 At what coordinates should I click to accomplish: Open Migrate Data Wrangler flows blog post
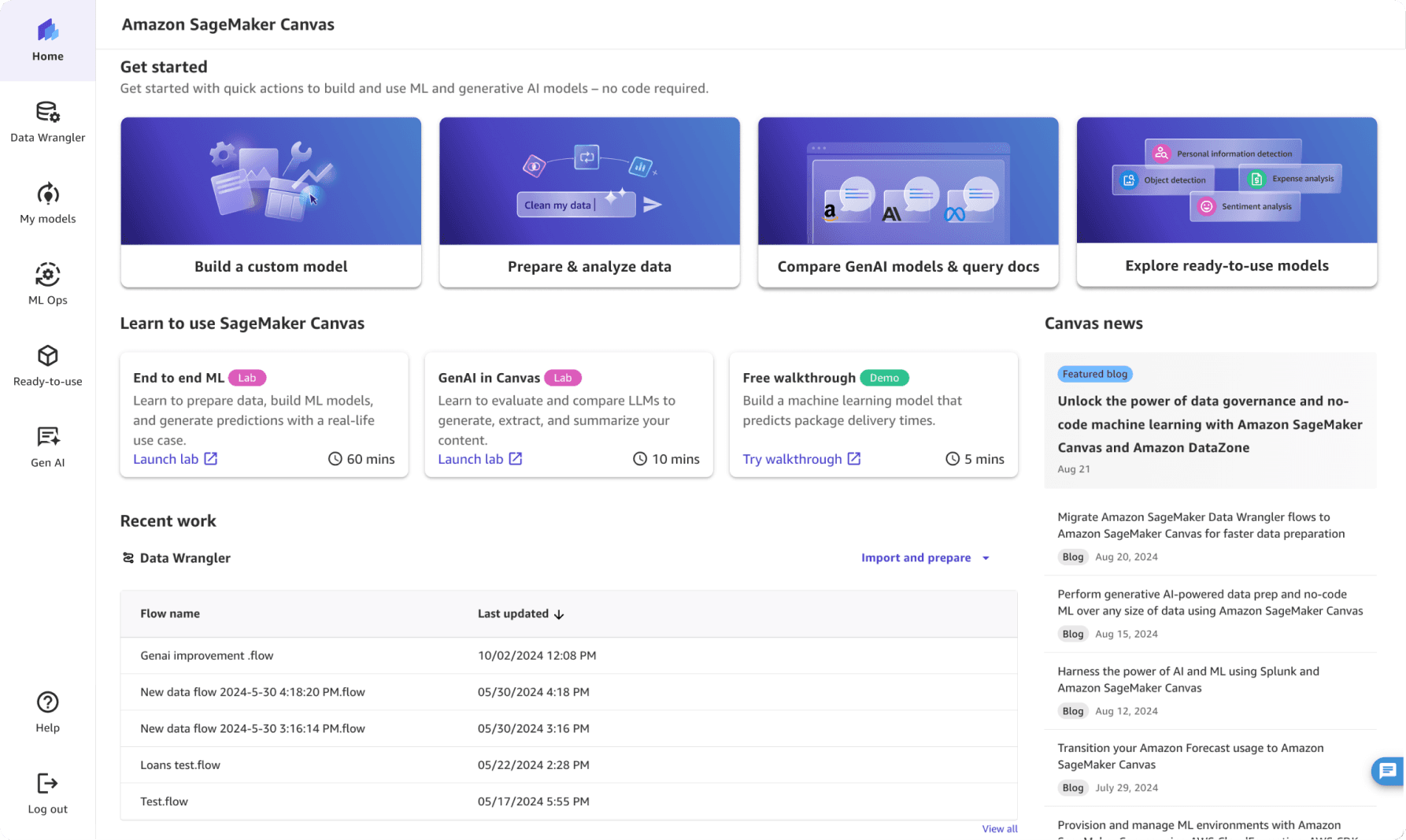click(x=1201, y=525)
